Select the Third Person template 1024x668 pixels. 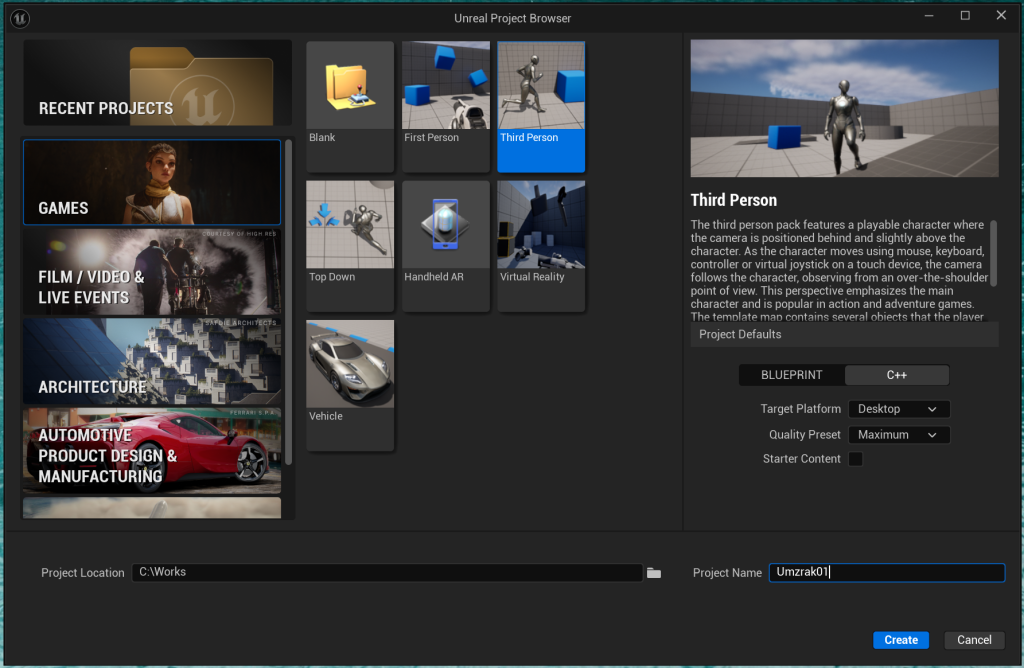541,106
